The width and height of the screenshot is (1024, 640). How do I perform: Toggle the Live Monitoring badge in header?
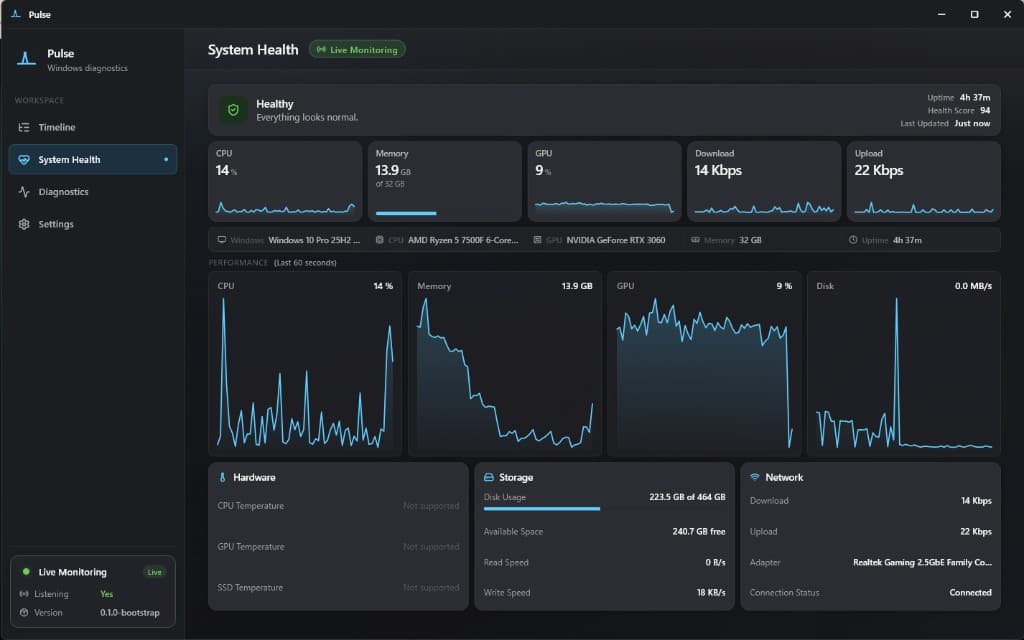tap(357, 50)
